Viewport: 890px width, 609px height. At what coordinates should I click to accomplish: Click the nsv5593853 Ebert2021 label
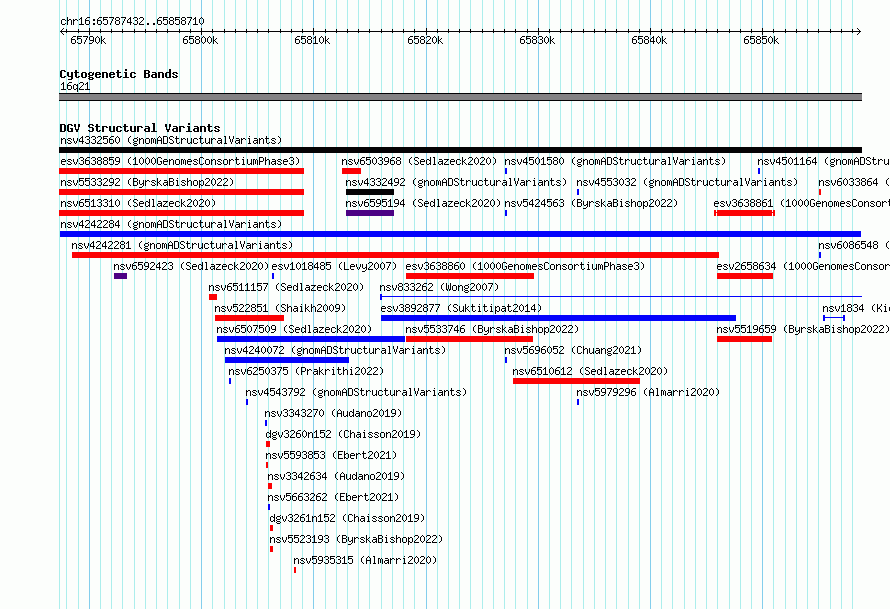331,455
